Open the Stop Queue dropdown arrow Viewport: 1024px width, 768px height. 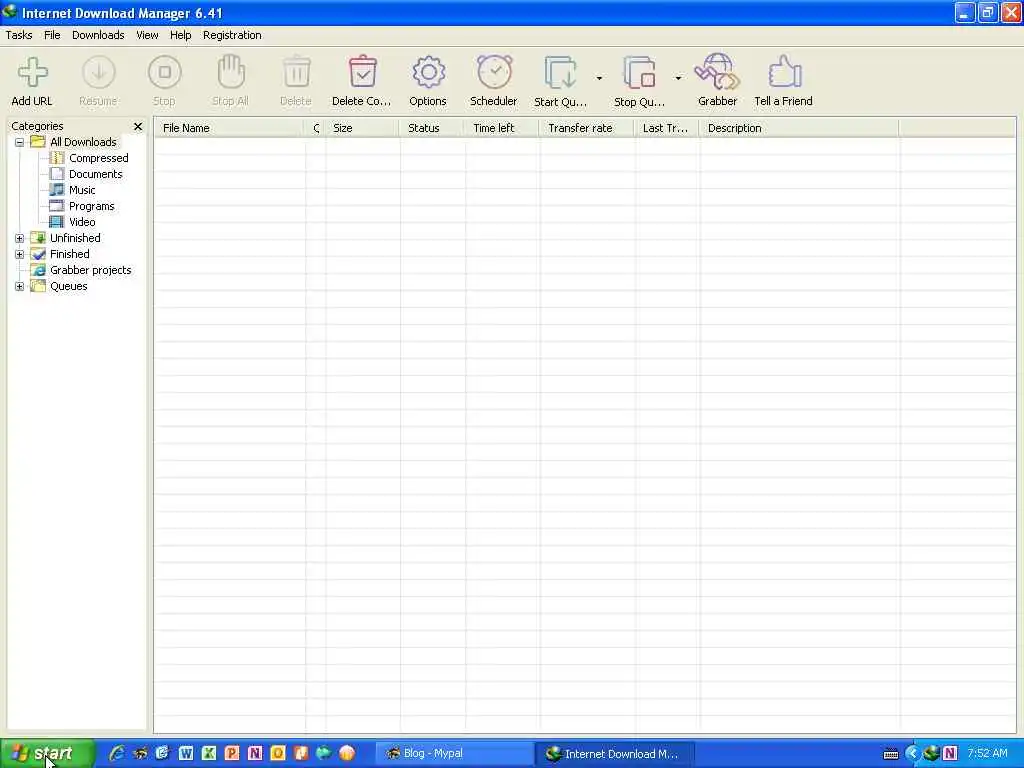[x=678, y=78]
